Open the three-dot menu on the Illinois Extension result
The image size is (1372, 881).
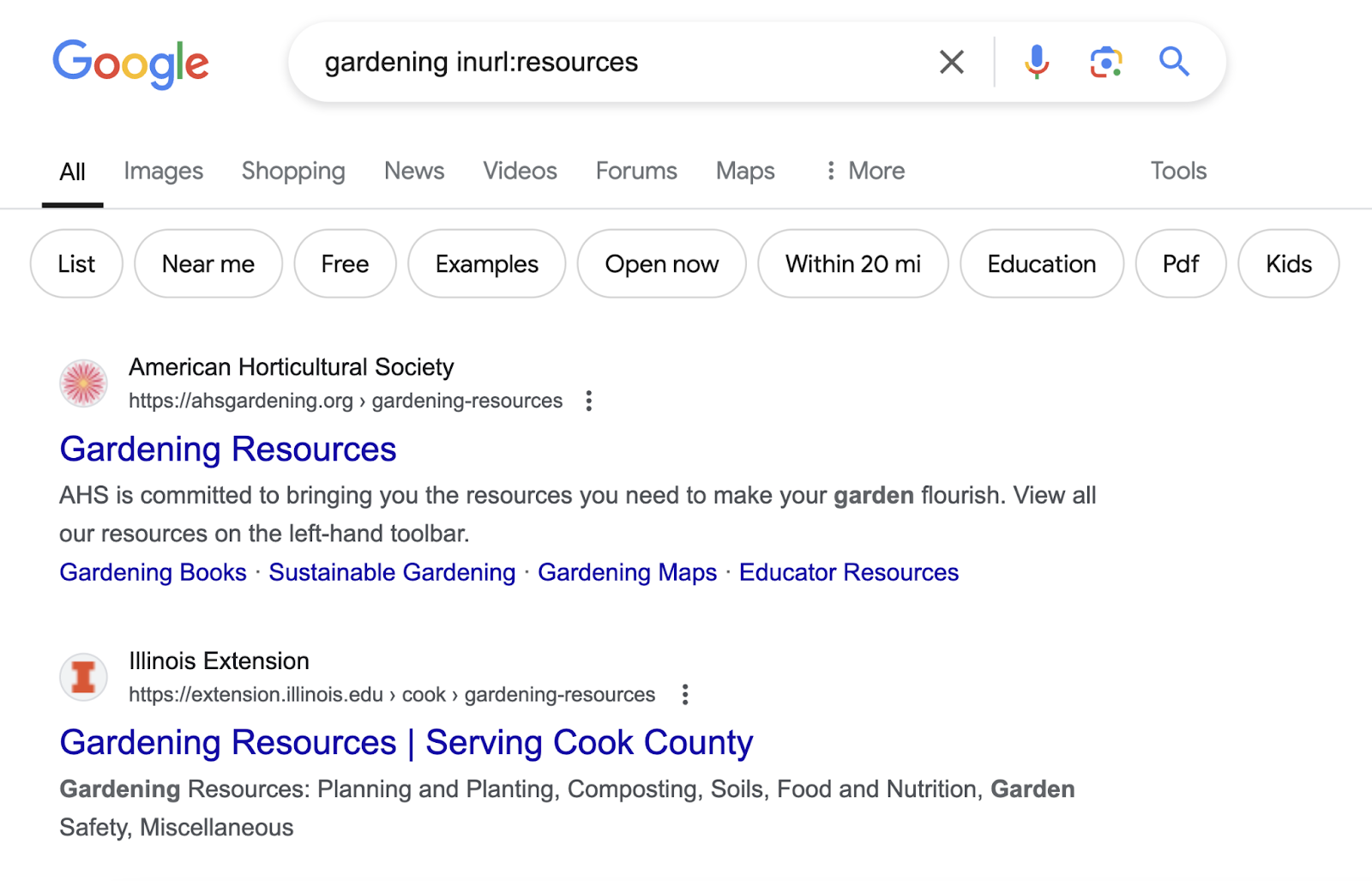pos(685,694)
